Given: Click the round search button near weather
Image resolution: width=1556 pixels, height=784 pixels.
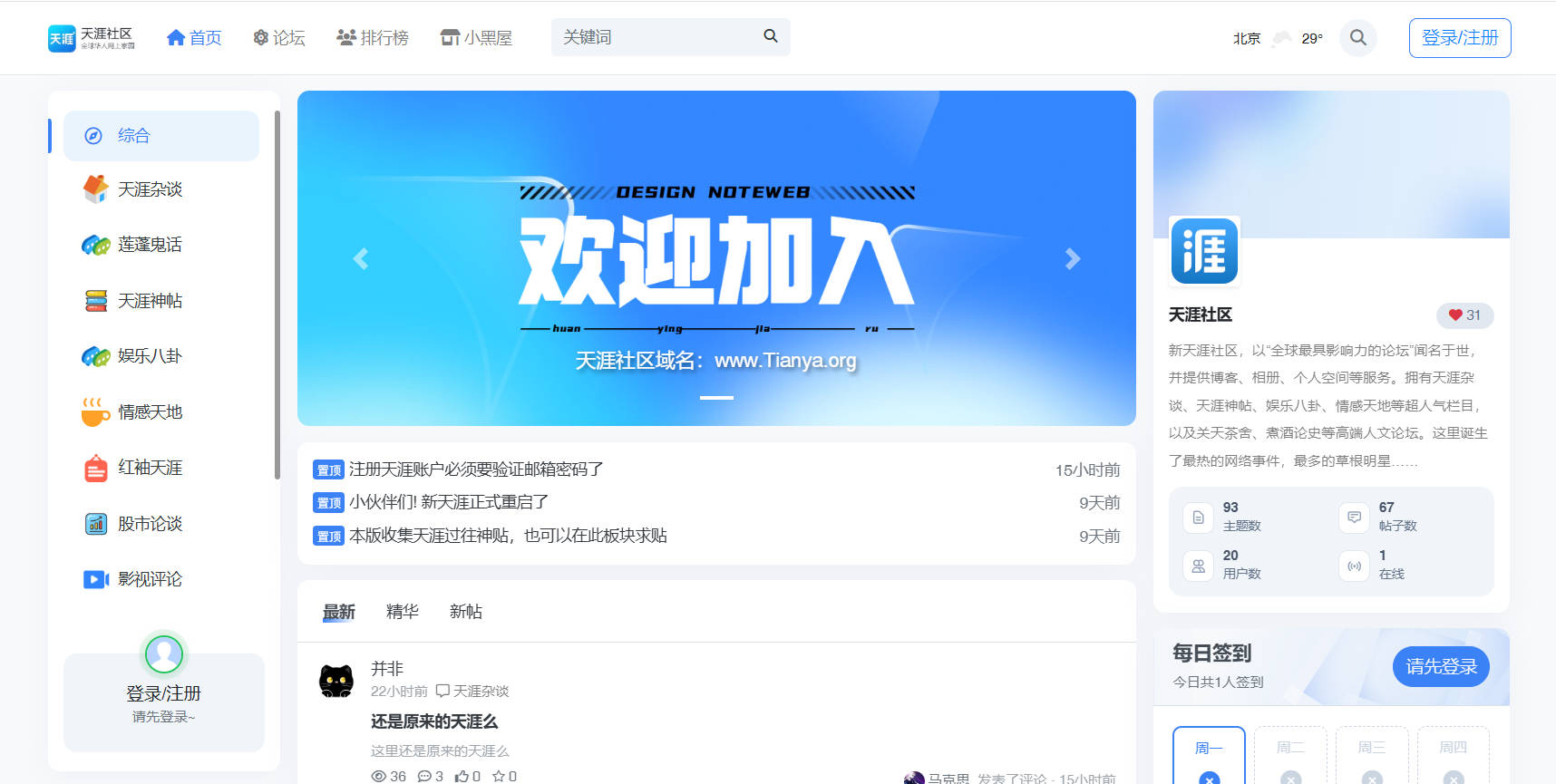Looking at the screenshot, I should coord(1358,38).
